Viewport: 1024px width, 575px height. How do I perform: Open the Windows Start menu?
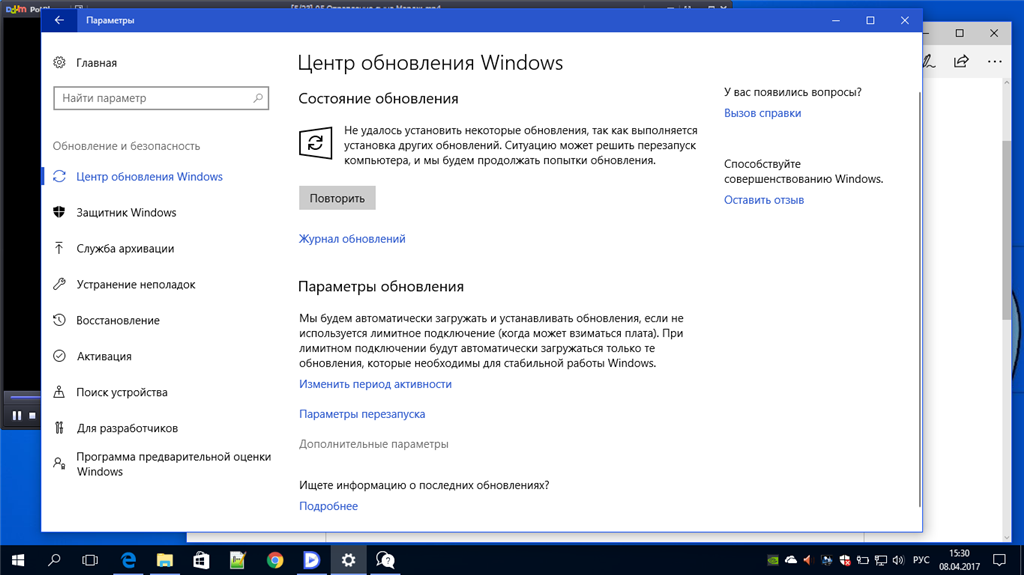click(18, 560)
